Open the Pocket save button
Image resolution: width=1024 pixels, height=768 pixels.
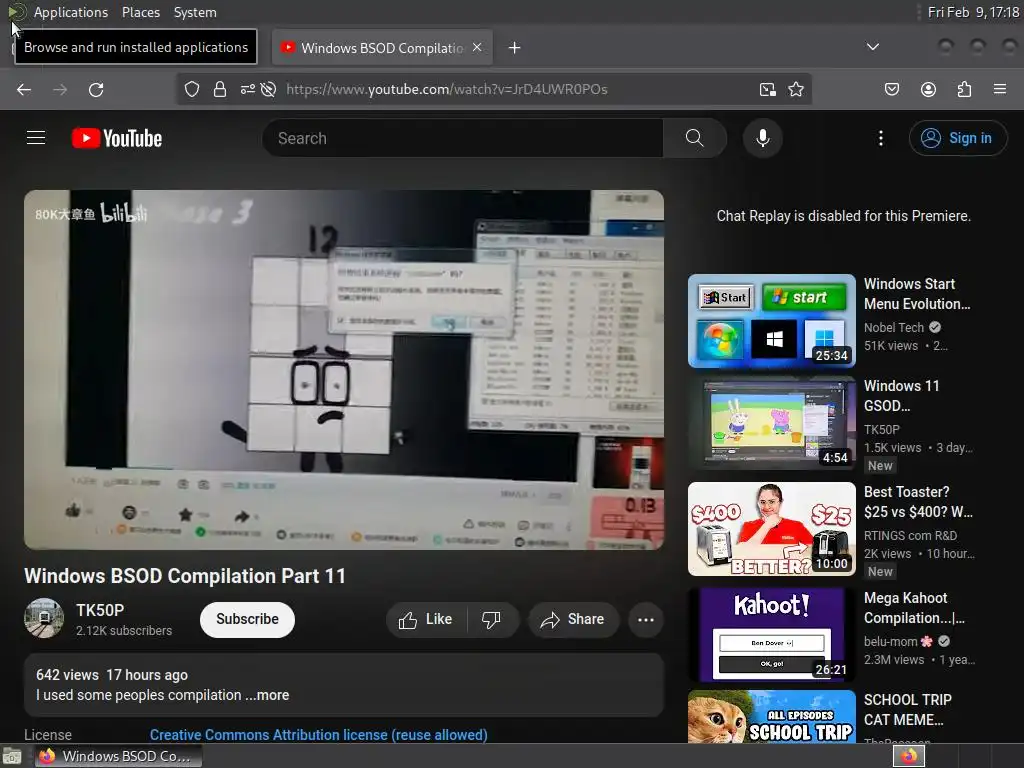coord(891,89)
